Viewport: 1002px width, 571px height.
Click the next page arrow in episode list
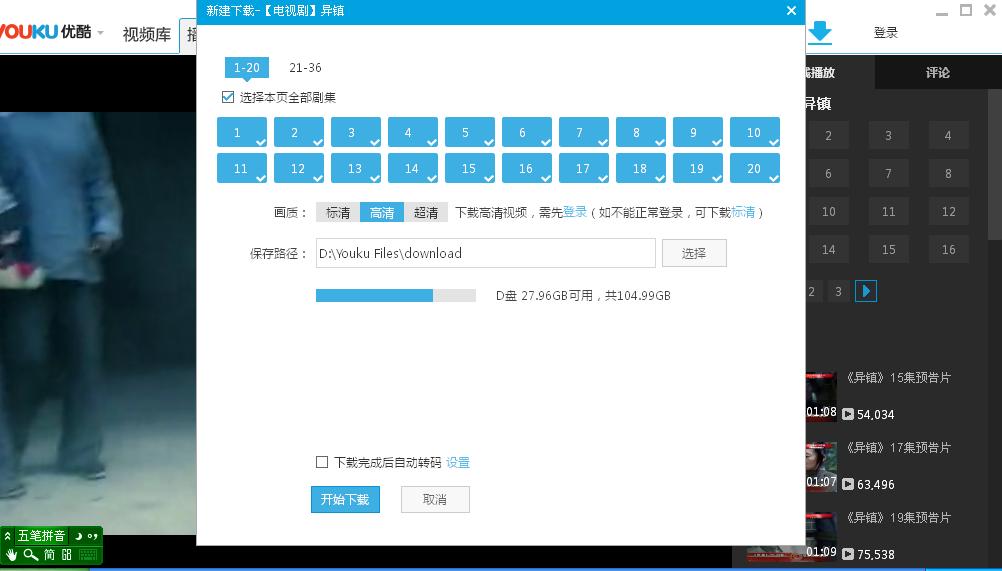point(866,291)
